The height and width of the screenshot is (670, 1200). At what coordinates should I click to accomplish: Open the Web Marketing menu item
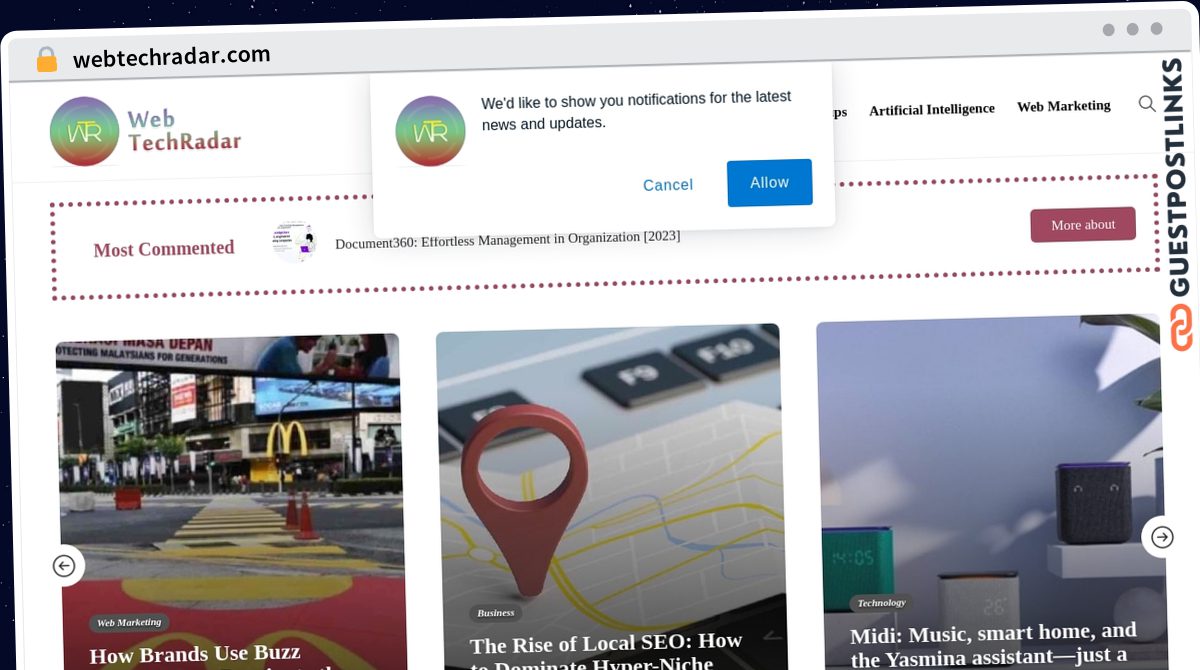1064,105
